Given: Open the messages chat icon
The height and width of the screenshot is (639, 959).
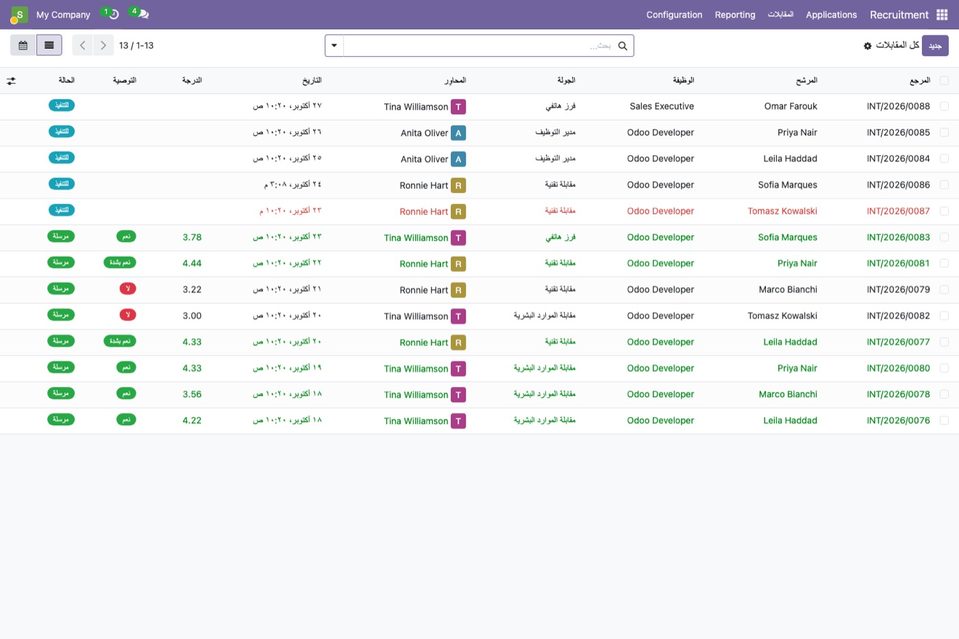Looking at the screenshot, I should pyautogui.click(x=141, y=14).
